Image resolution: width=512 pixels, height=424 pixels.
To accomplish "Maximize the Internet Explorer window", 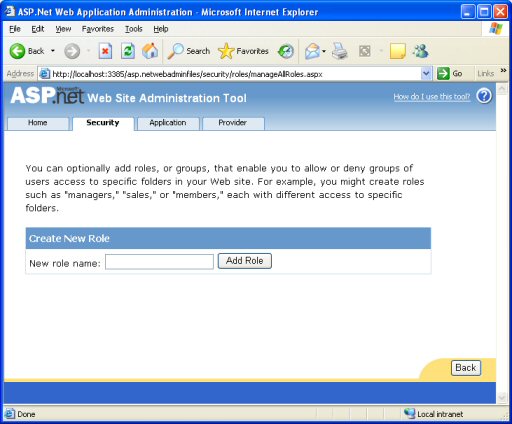I will click(484, 12).
